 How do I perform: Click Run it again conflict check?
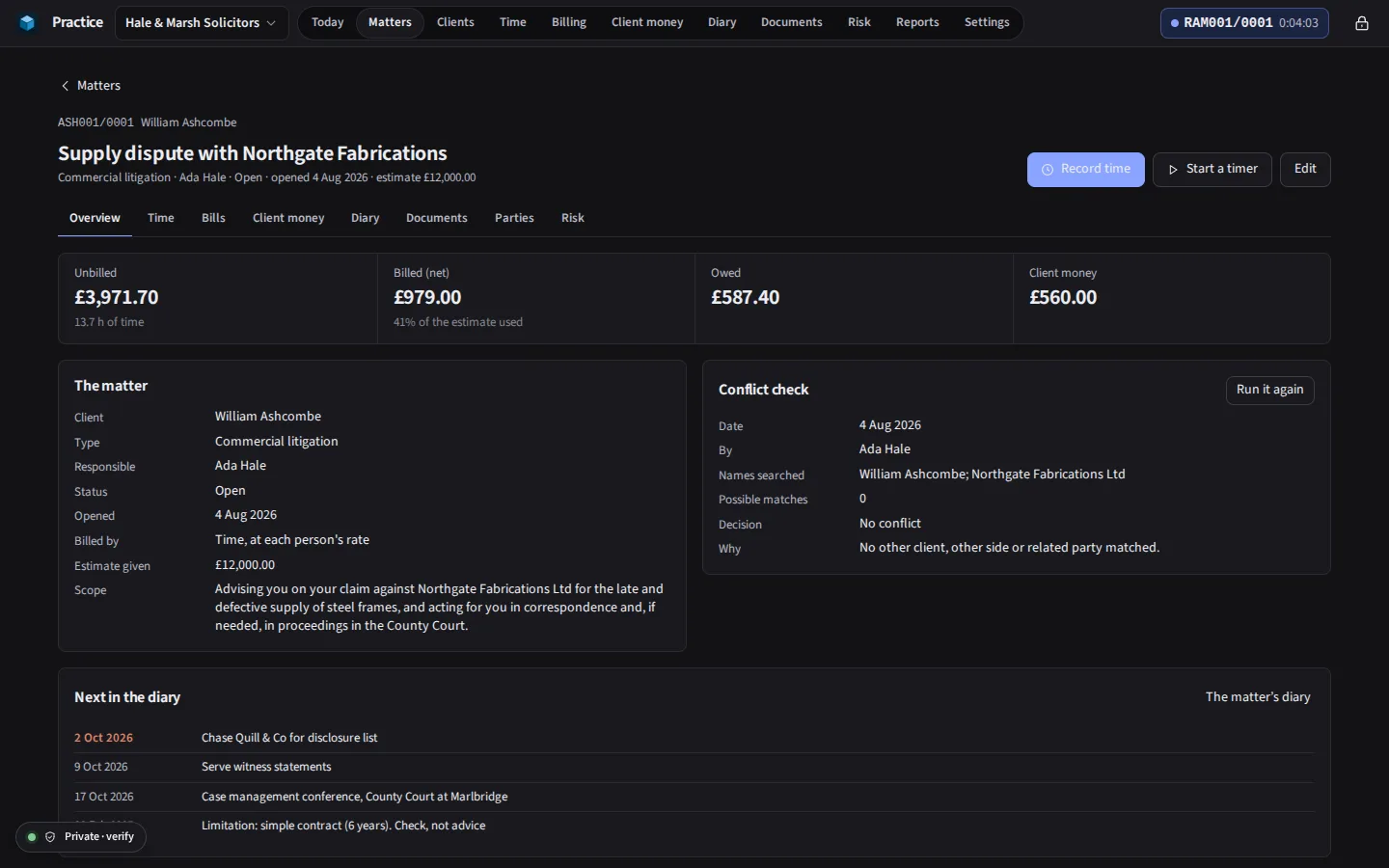tap(1269, 390)
